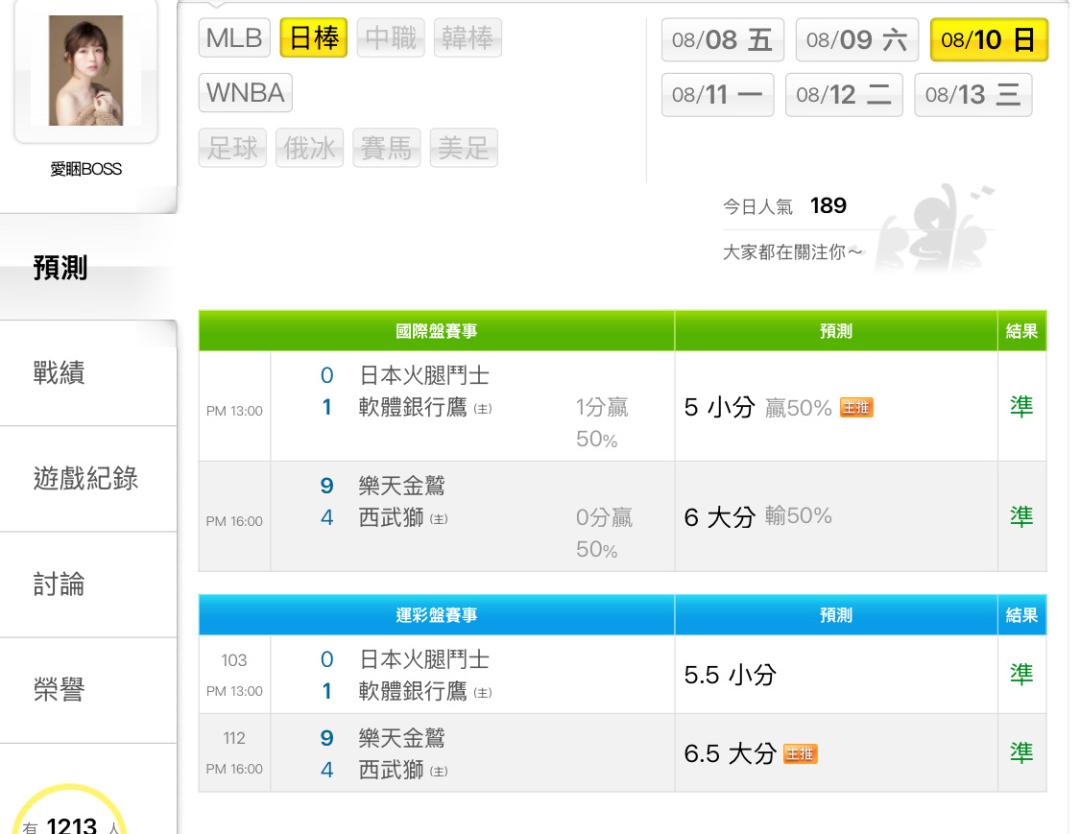The height and width of the screenshot is (834, 1080).
Task: Select the 韓棒 league tab
Action: tap(468, 37)
